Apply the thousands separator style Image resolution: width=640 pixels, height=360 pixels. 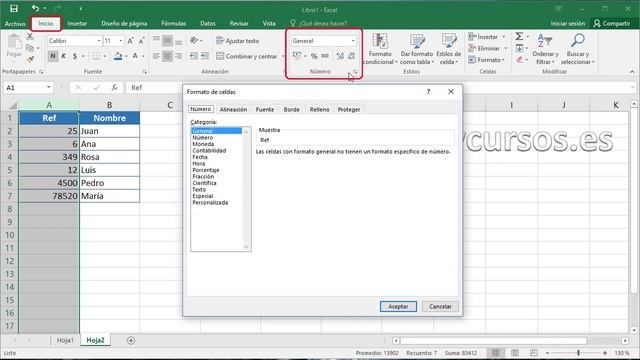pyautogui.click(x=325, y=56)
